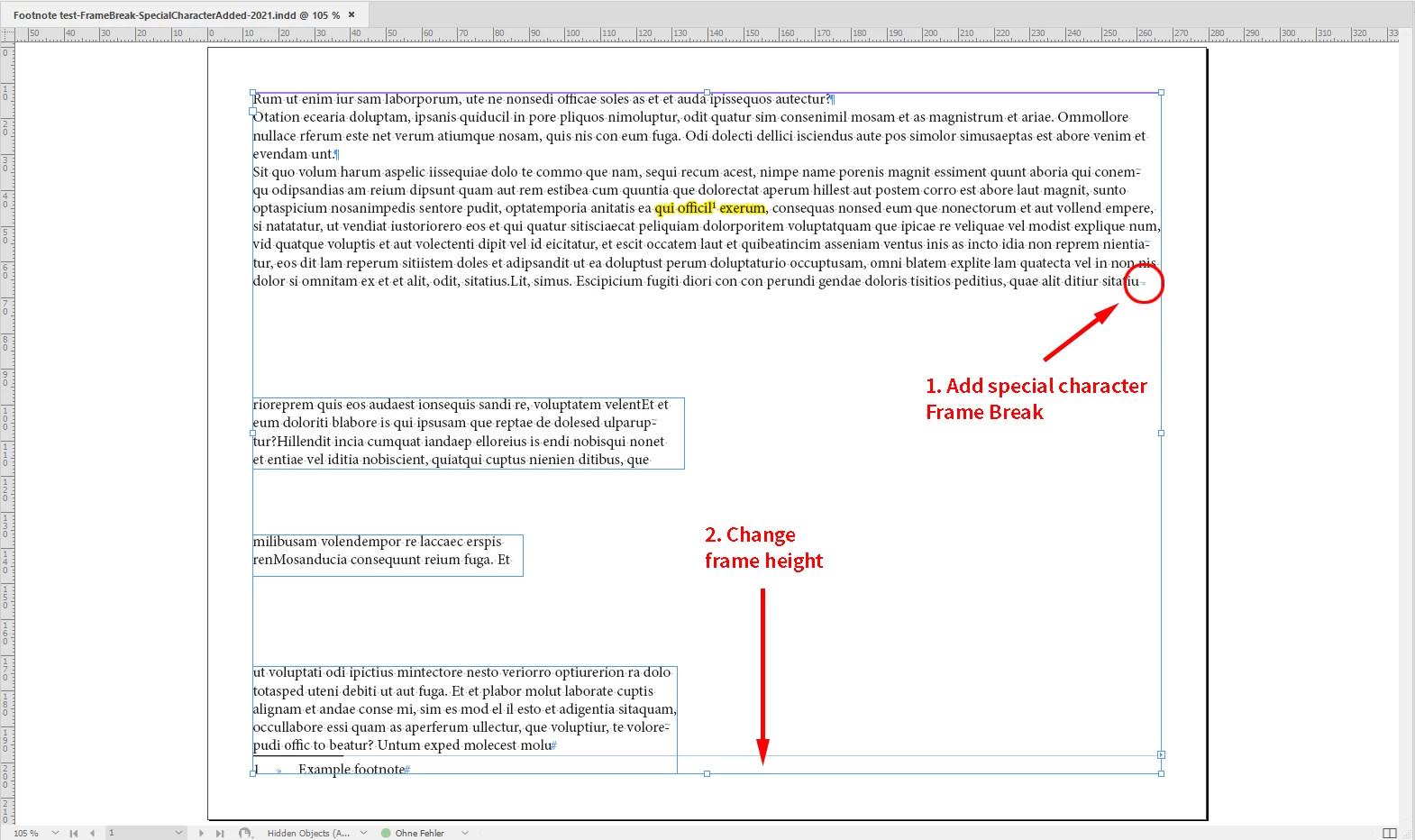Select the top right frame handle

coord(1161,92)
